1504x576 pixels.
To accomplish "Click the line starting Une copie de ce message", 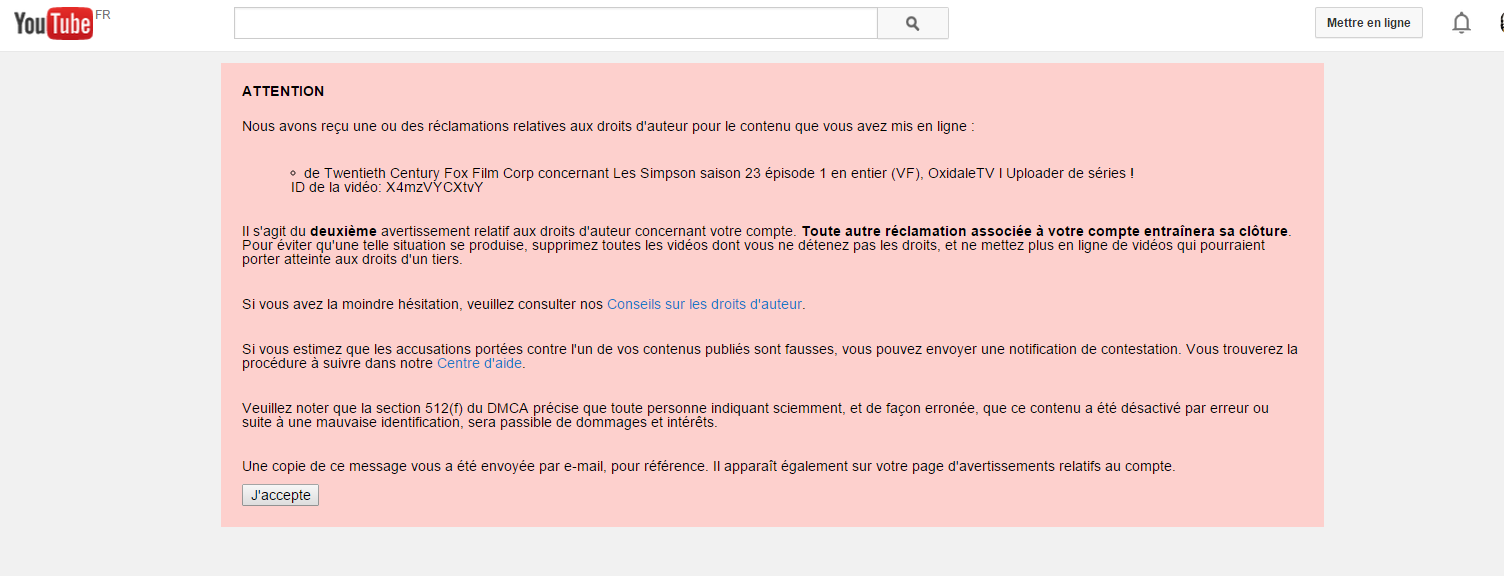I will tap(708, 466).
